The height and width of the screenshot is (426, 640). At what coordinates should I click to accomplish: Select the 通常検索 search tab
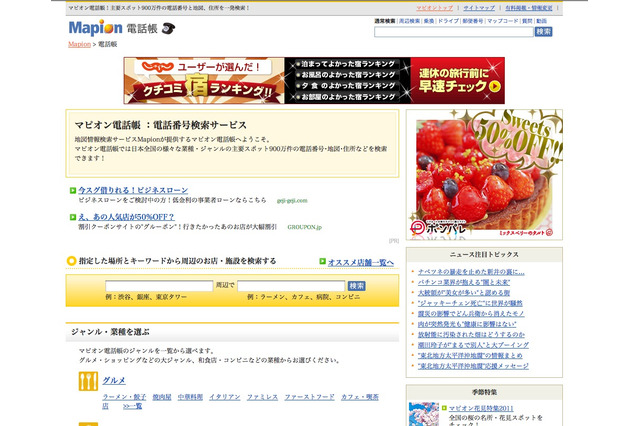(x=384, y=21)
